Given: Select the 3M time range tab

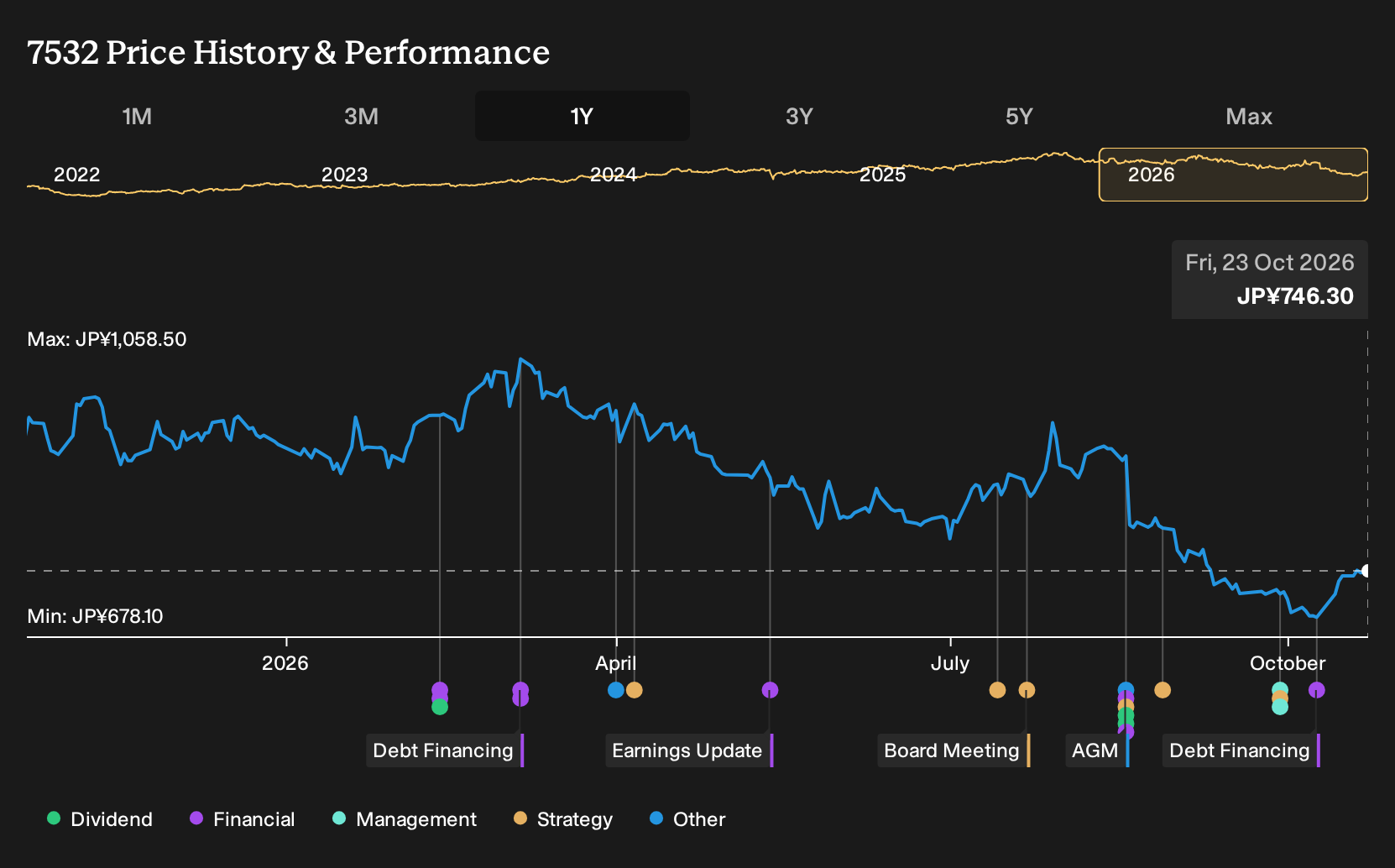Looking at the screenshot, I should tap(361, 116).
